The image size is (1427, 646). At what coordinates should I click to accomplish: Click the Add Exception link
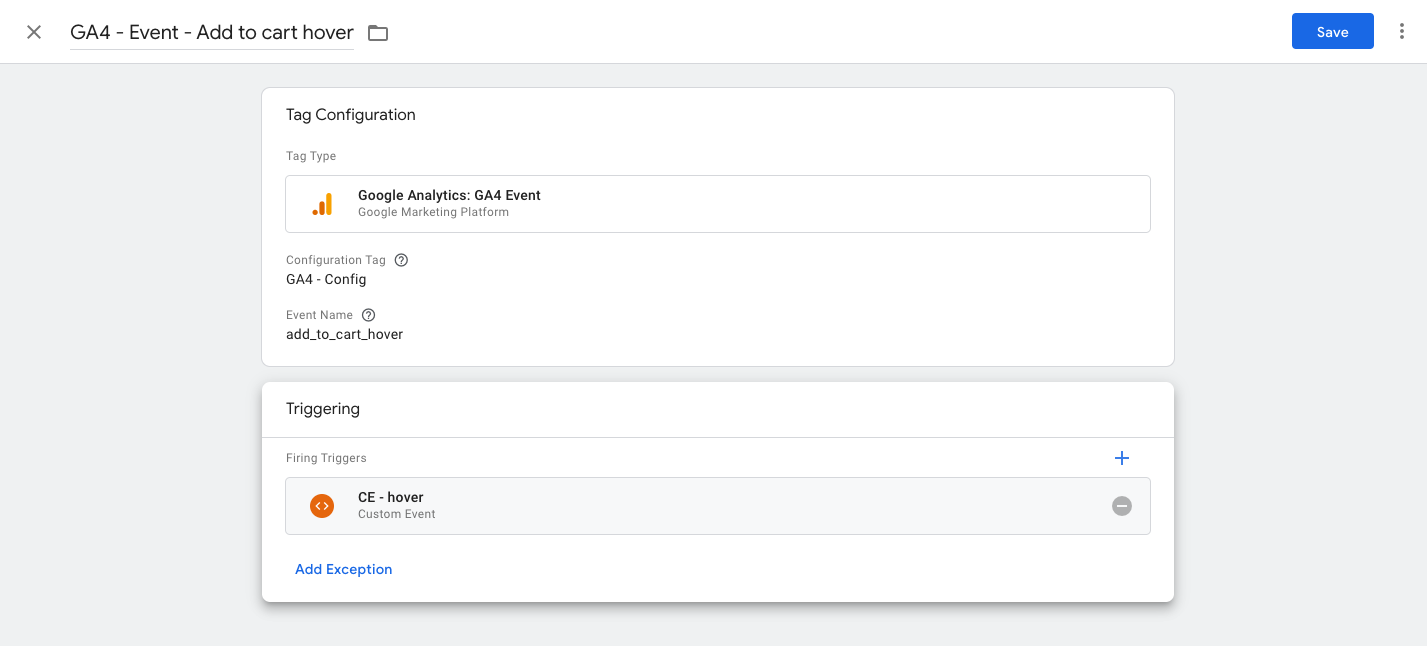[x=343, y=569]
